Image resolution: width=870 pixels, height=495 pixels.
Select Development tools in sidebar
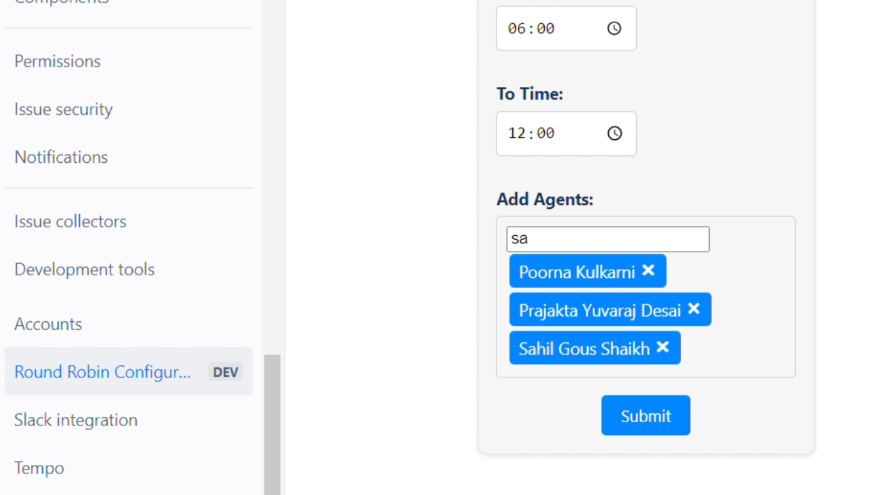click(84, 269)
